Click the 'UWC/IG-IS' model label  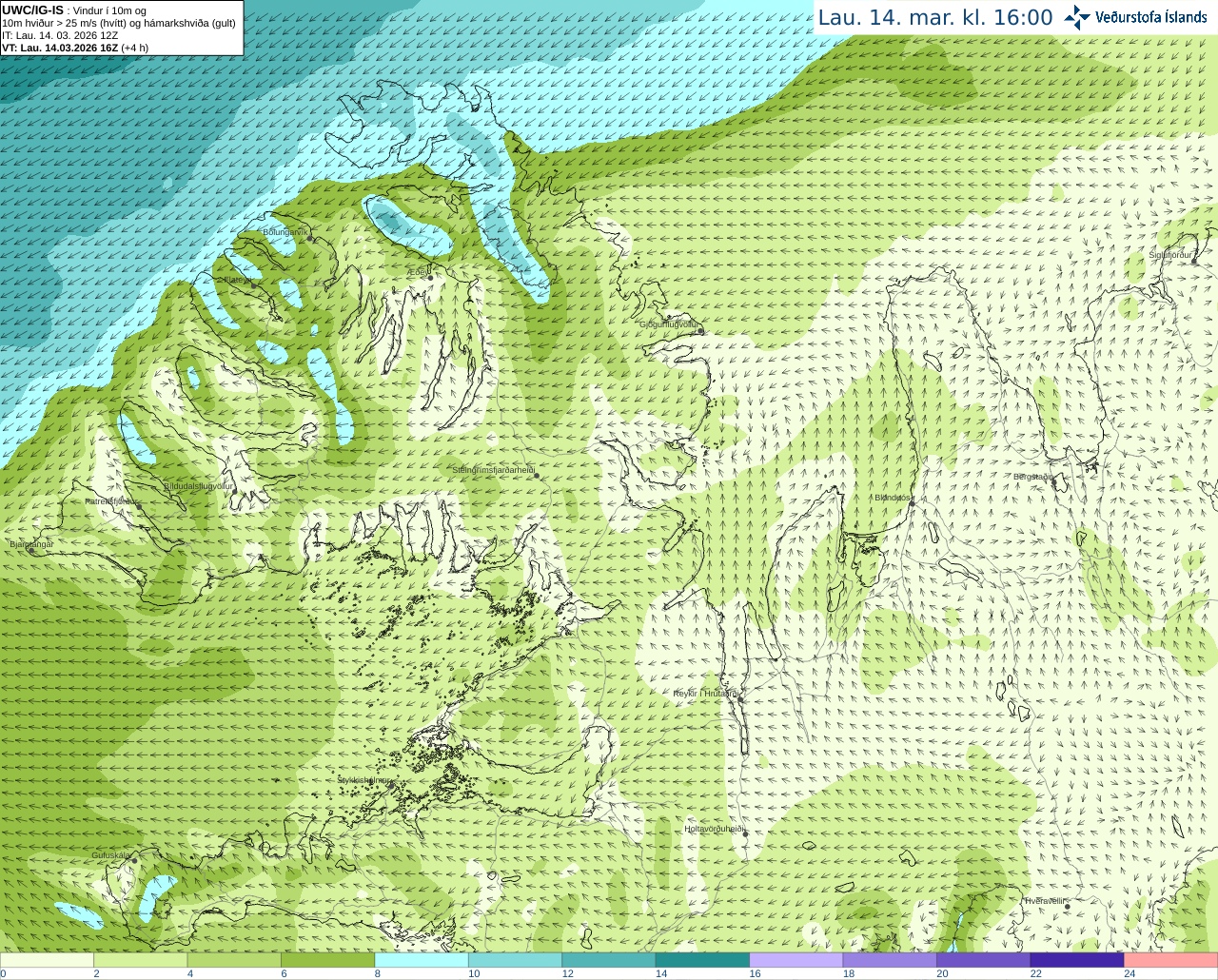point(32,10)
